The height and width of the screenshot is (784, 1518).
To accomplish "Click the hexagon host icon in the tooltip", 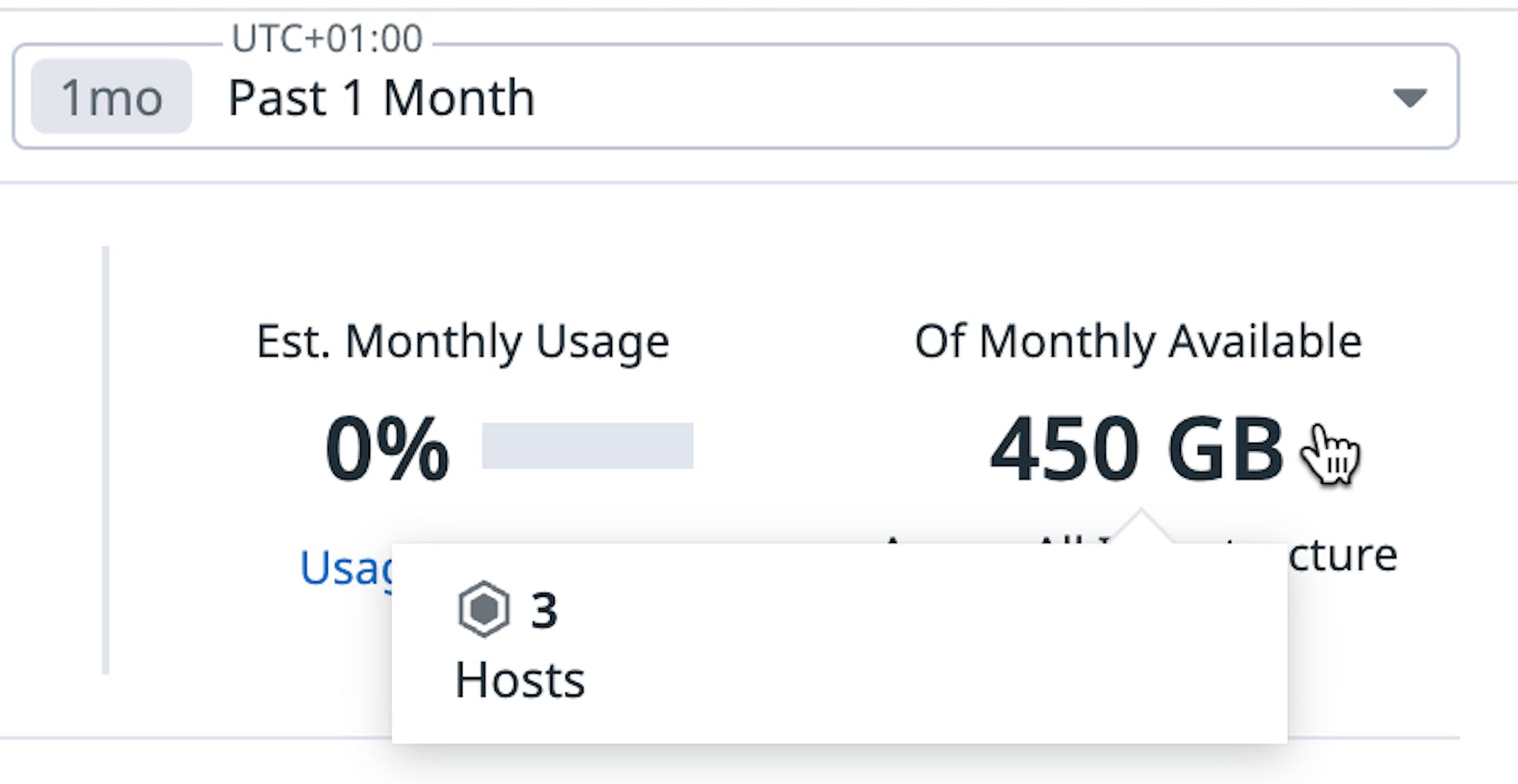I will [482, 608].
